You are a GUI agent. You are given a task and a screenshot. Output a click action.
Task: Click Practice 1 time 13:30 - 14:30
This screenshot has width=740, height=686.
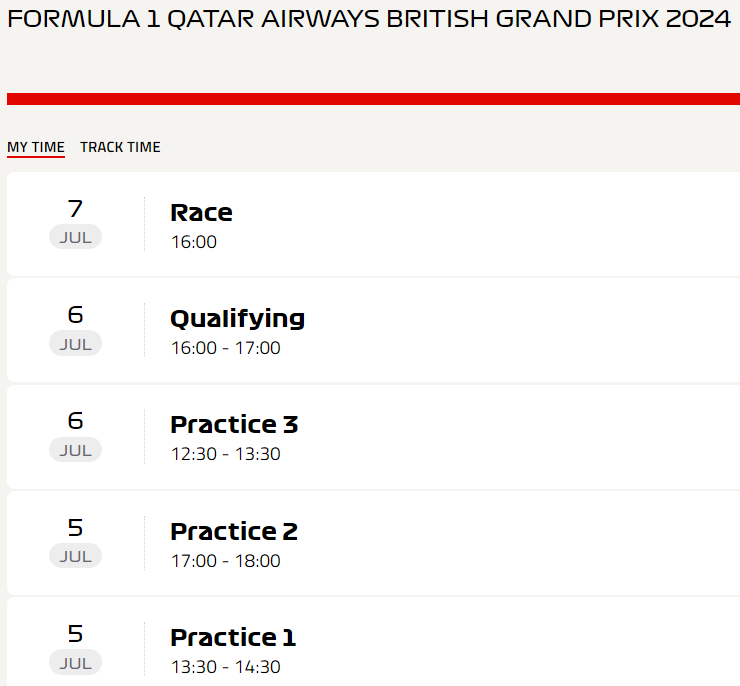pyautogui.click(x=226, y=667)
